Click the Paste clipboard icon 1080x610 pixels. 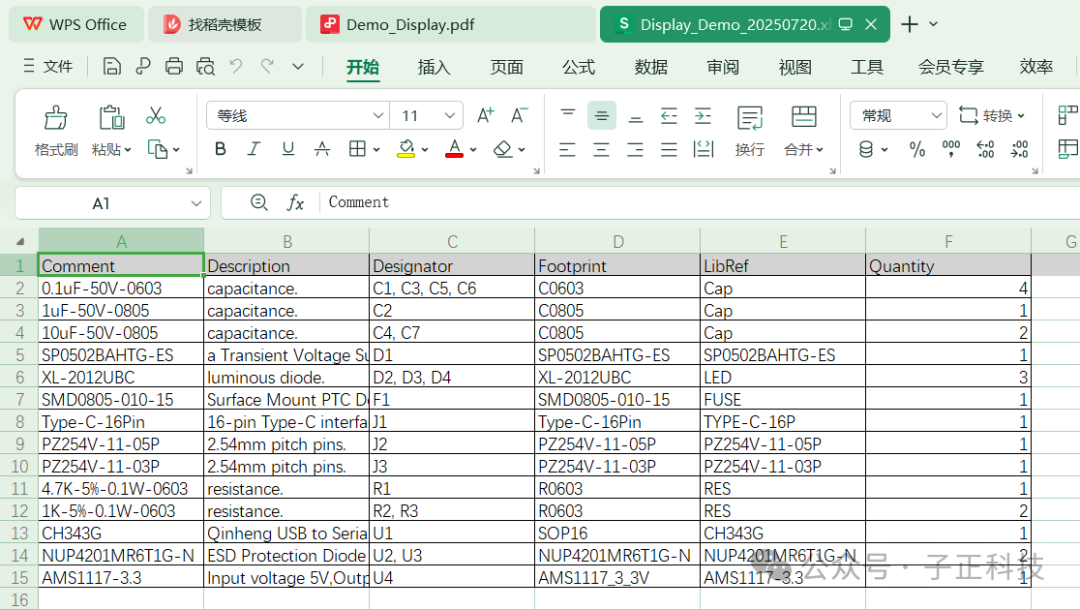[111, 117]
